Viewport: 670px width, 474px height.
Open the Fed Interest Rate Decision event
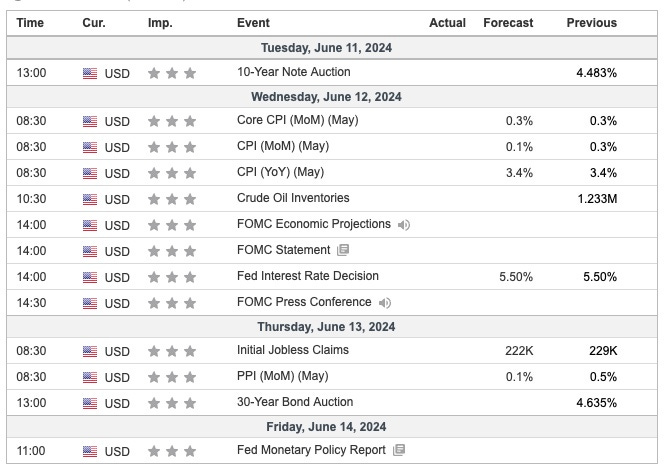(x=308, y=276)
